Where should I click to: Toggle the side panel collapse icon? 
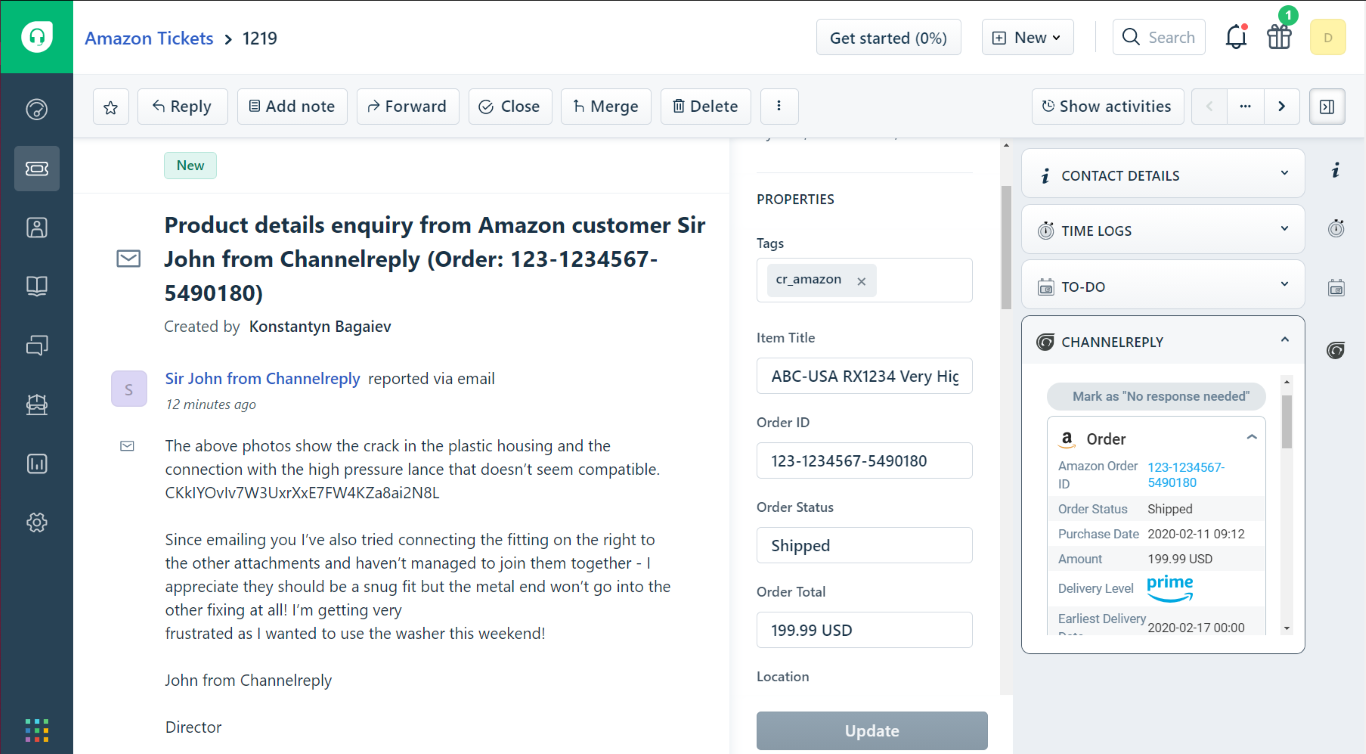pyautogui.click(x=1327, y=106)
